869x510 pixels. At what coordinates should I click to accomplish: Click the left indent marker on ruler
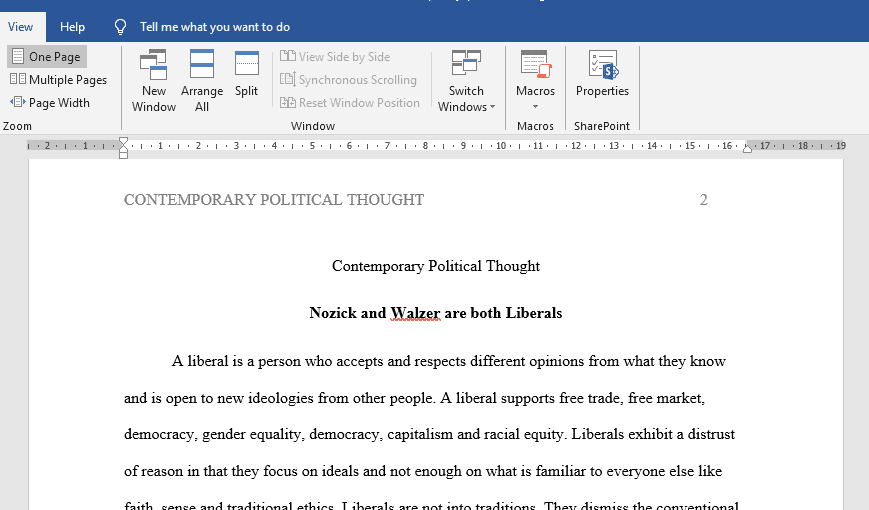(124, 155)
